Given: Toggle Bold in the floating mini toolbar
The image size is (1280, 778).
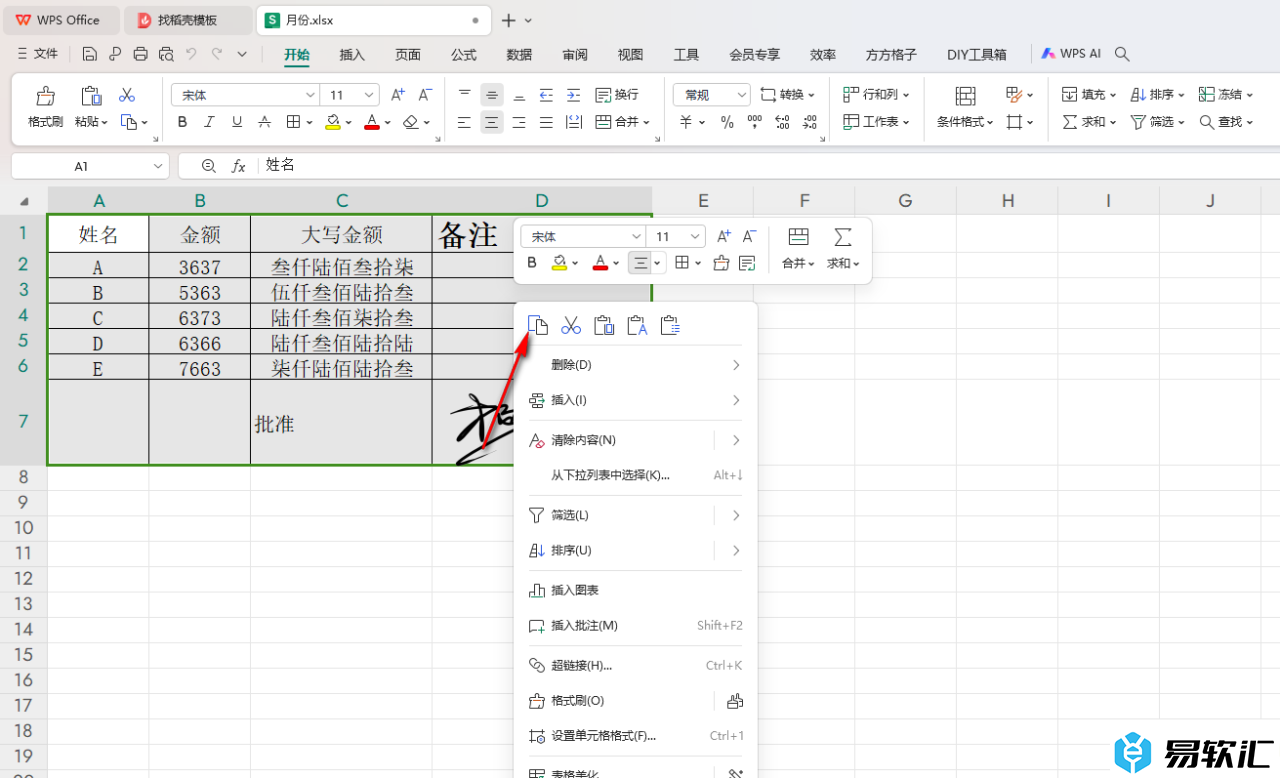Looking at the screenshot, I should point(532,263).
